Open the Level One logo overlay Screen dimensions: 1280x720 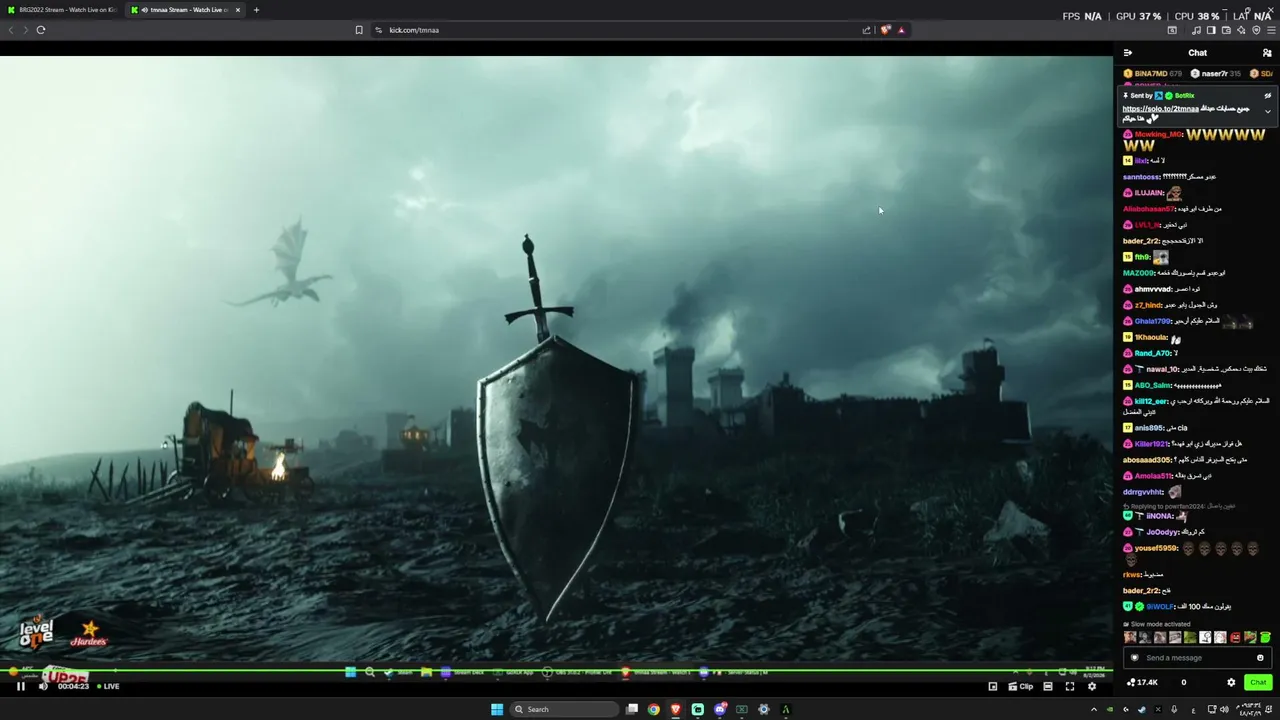tap(36, 633)
